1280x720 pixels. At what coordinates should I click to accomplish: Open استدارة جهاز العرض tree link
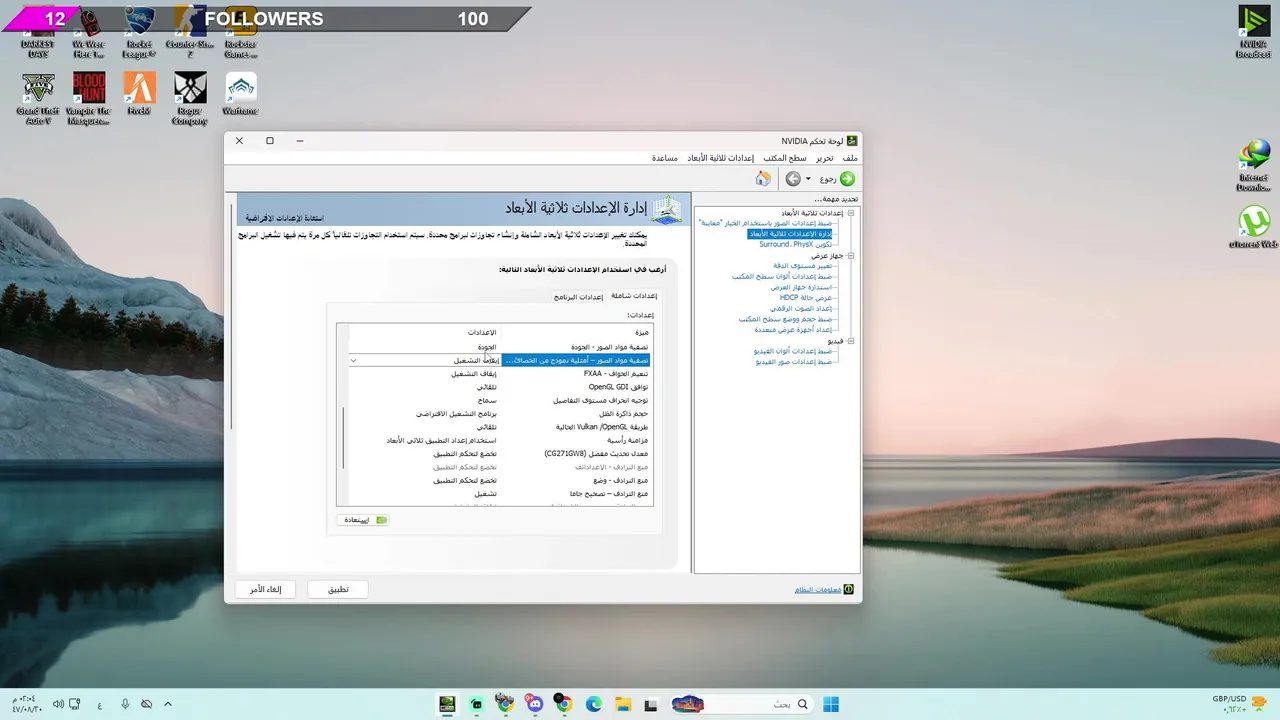pos(801,287)
